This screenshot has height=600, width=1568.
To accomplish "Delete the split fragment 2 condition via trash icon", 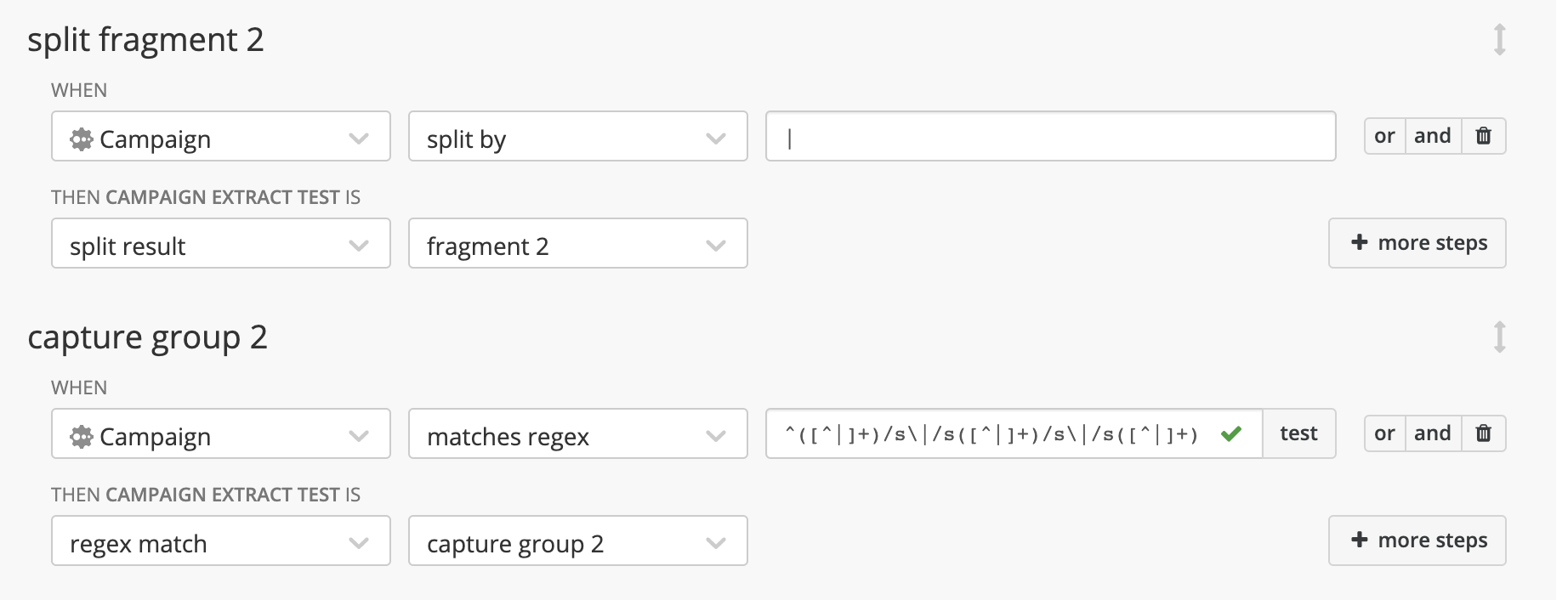I will [1483, 135].
